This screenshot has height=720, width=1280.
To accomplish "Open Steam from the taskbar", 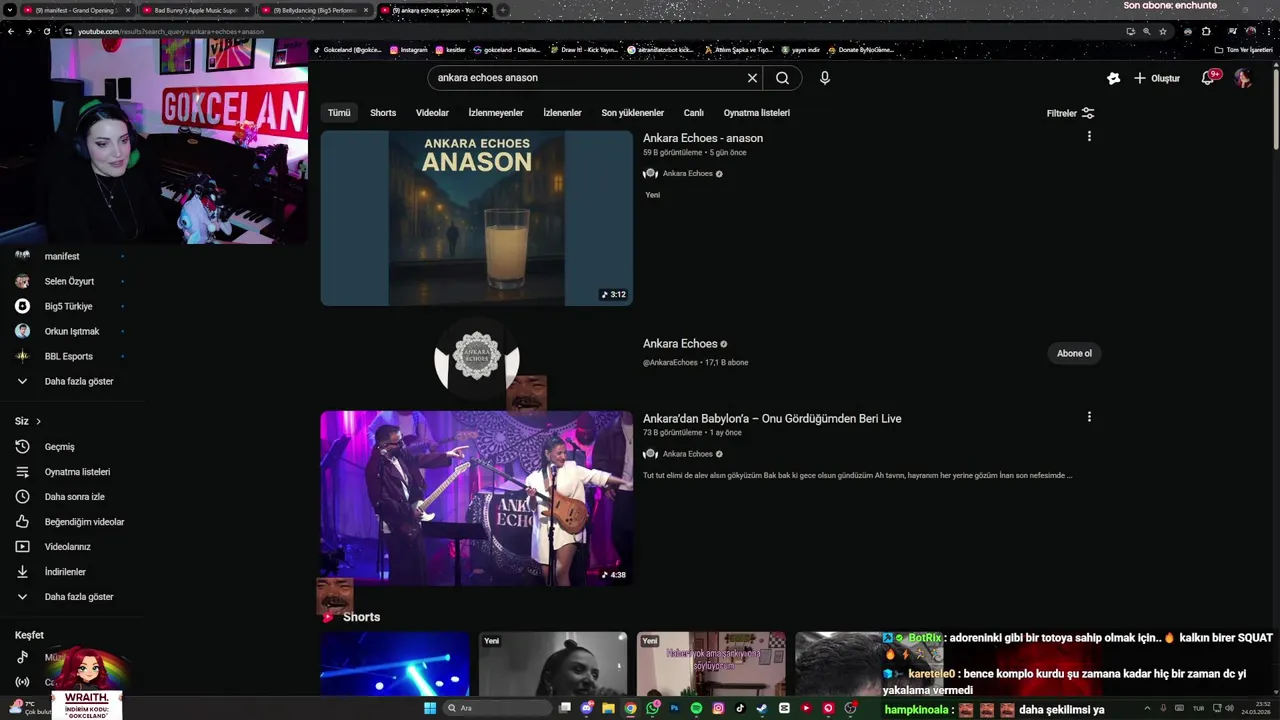I will pyautogui.click(x=762, y=708).
